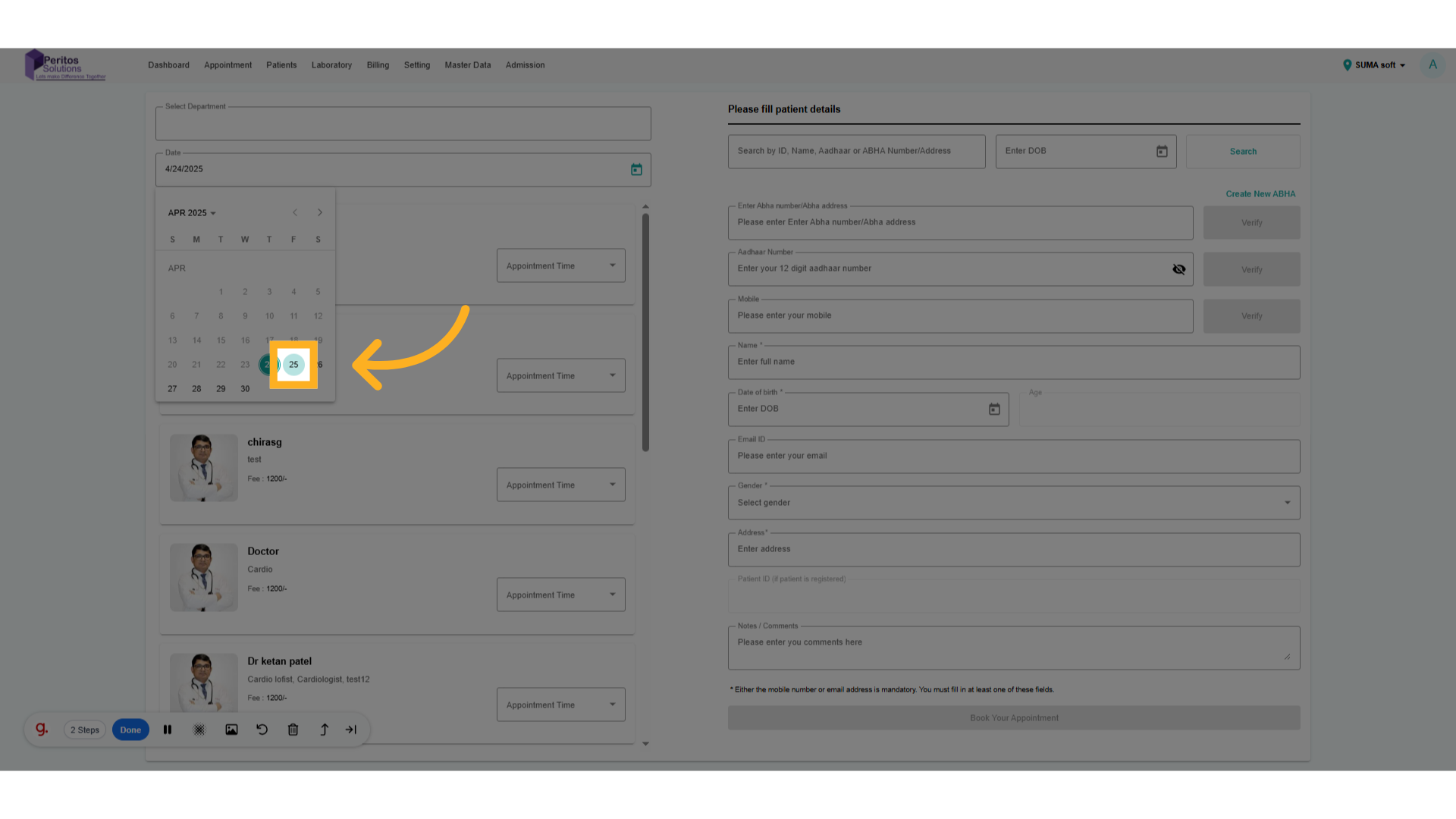Screen dimensions: 1456x819
Task: Expand the APR 2025 month selector
Action: click(x=191, y=212)
